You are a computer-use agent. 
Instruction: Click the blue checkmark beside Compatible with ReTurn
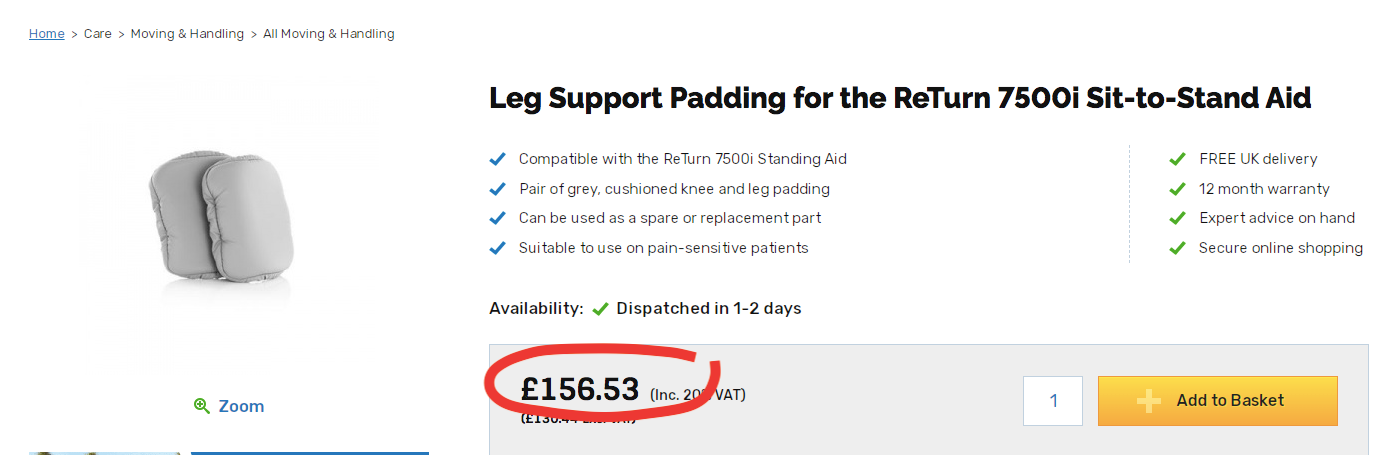point(497,159)
